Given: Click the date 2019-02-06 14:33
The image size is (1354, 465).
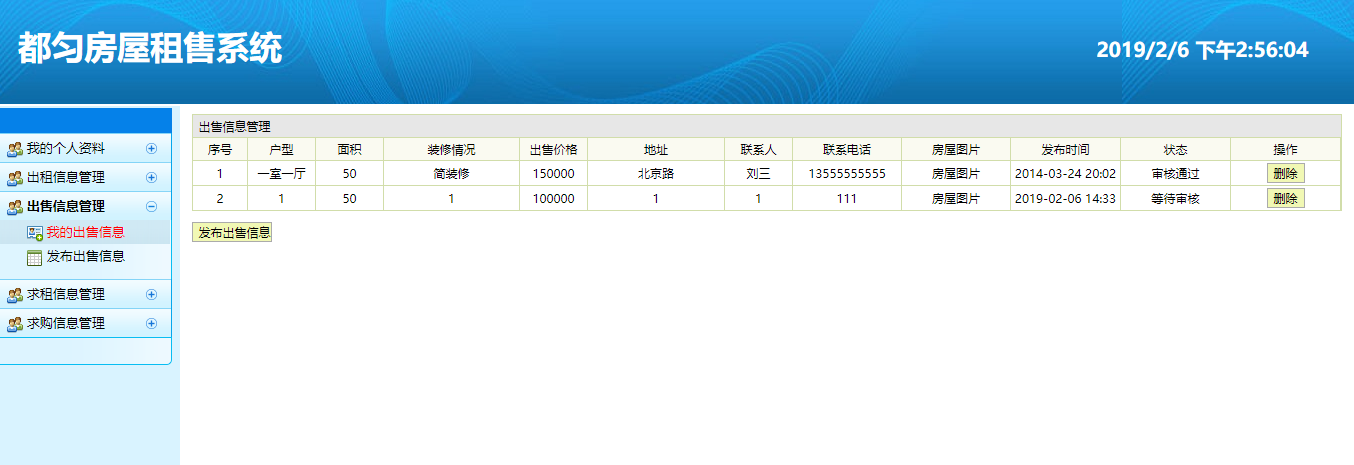Looking at the screenshot, I should point(1065,199).
